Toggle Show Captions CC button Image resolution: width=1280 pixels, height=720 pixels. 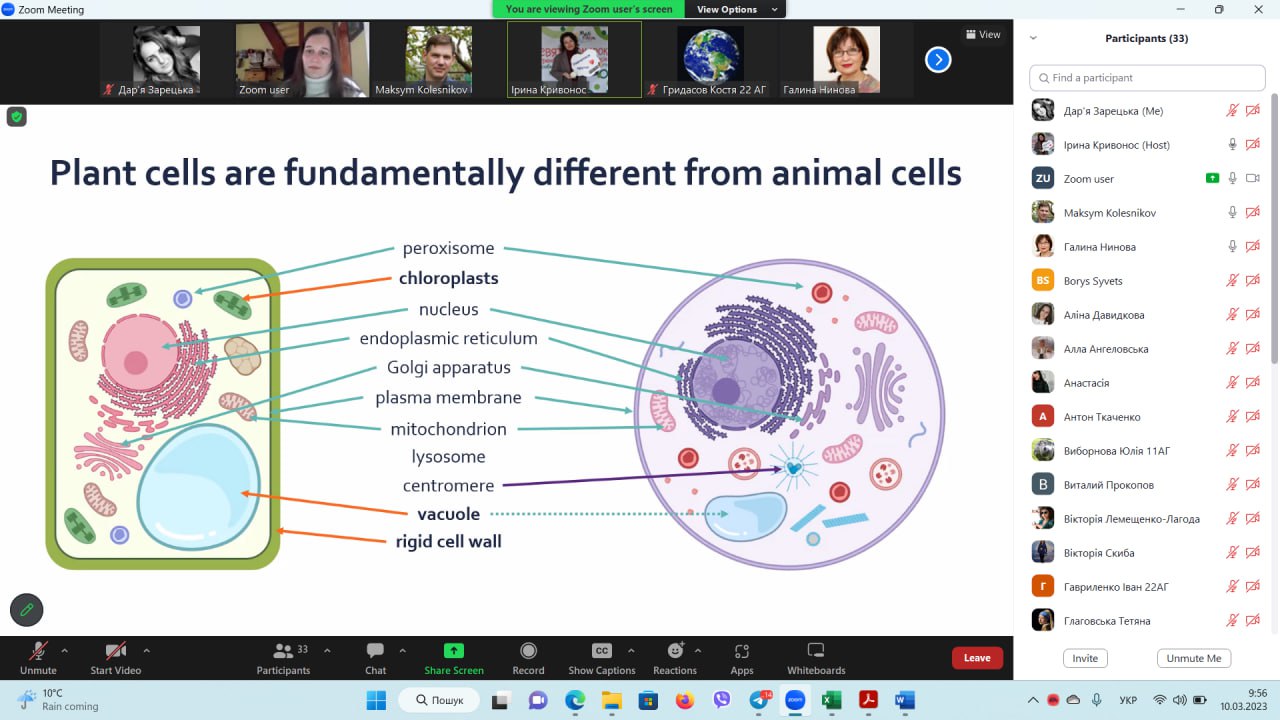(x=601, y=651)
